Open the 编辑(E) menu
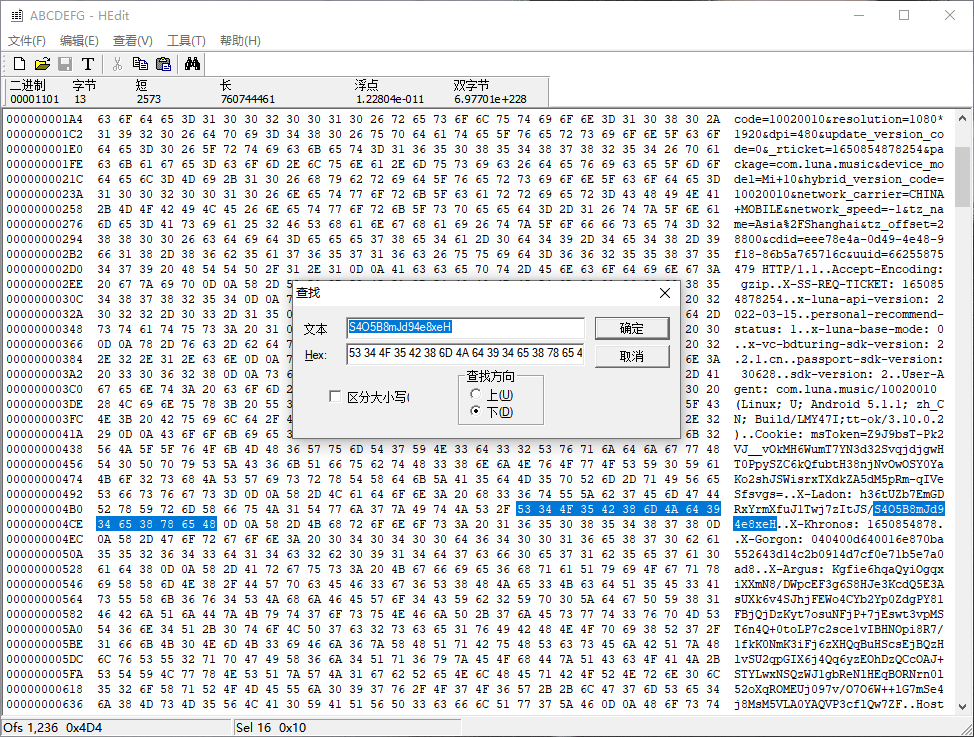This screenshot has width=974, height=737. pos(79,40)
